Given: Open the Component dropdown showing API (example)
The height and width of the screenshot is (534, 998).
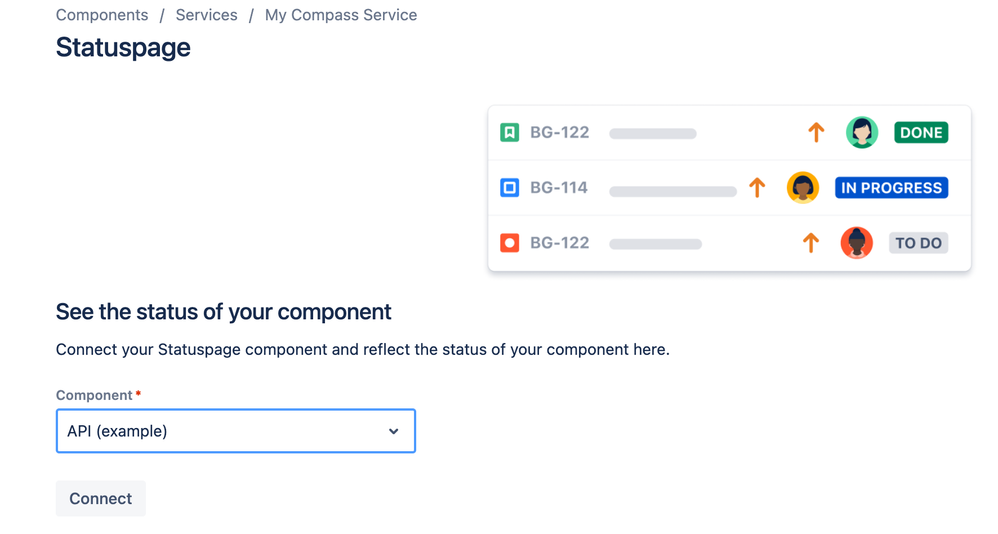Looking at the screenshot, I should tap(220, 431).
